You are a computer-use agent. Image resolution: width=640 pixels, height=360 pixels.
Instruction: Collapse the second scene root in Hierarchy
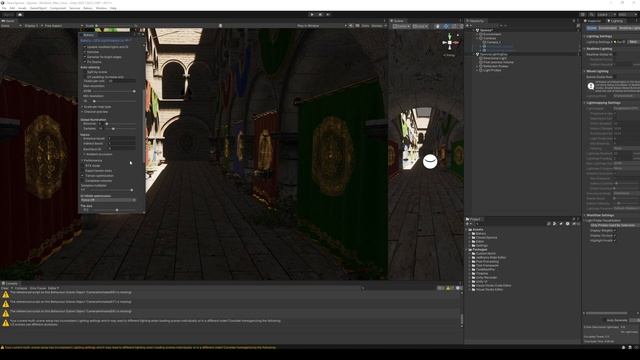[x=473, y=54]
